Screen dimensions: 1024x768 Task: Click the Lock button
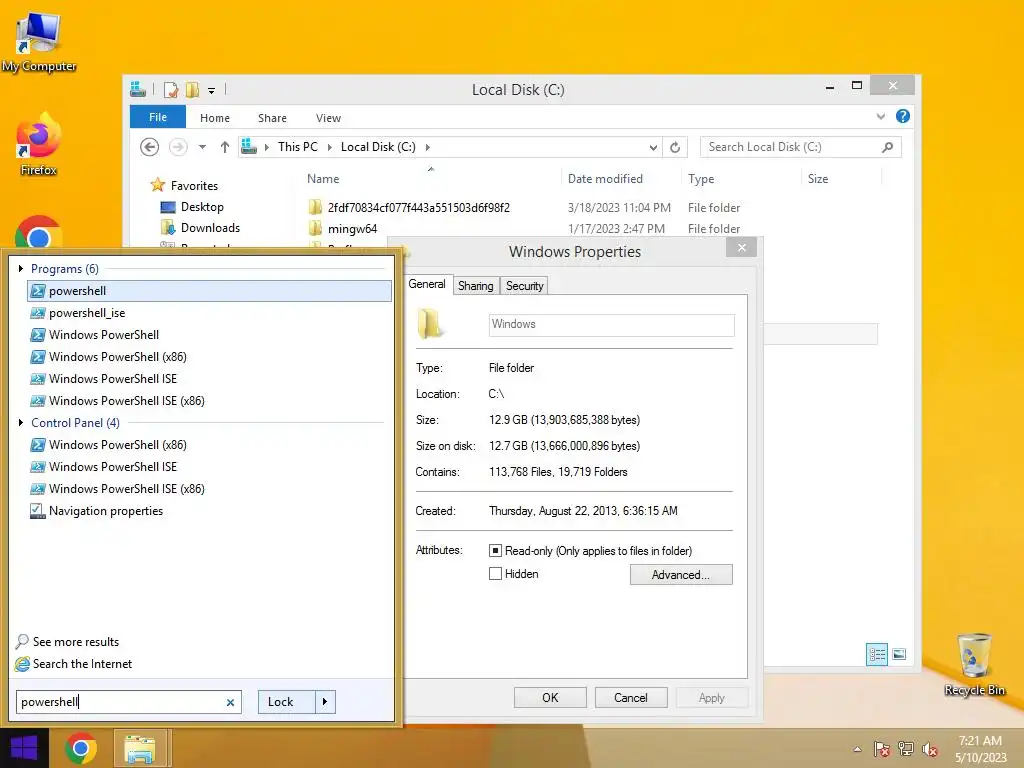point(287,702)
